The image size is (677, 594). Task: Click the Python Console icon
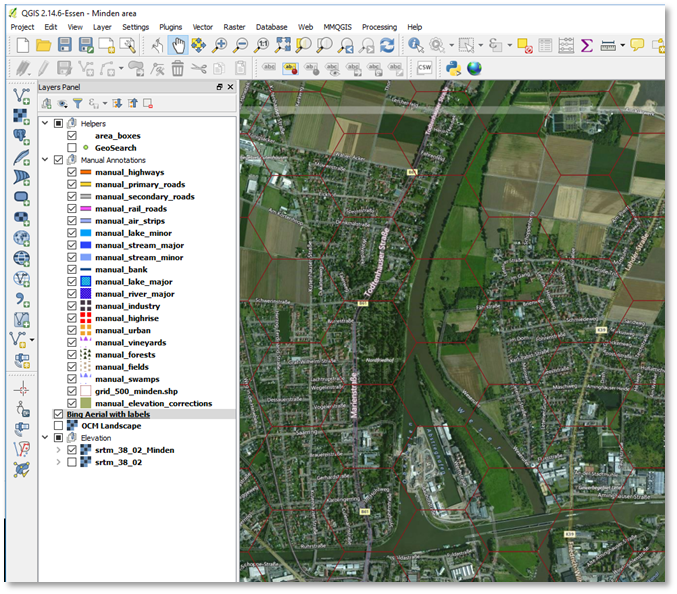(452, 68)
